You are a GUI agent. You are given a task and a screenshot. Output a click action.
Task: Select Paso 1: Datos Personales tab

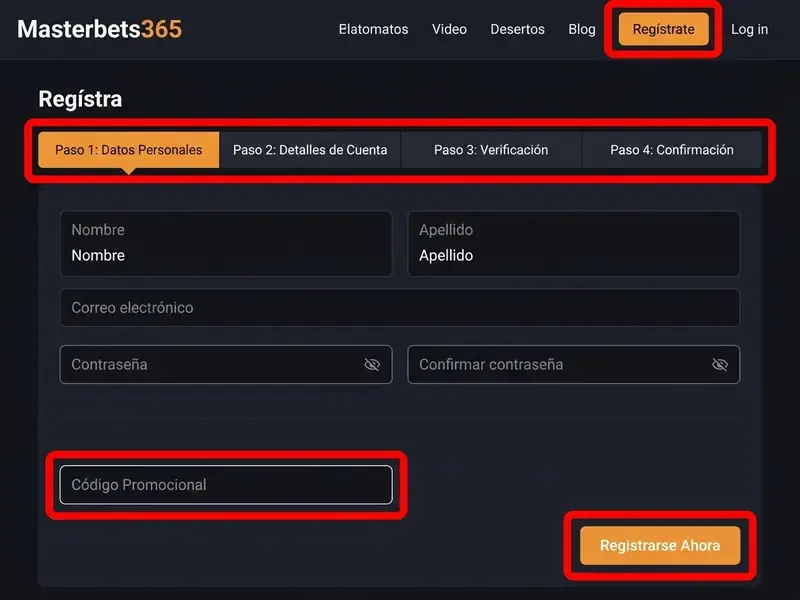129,150
